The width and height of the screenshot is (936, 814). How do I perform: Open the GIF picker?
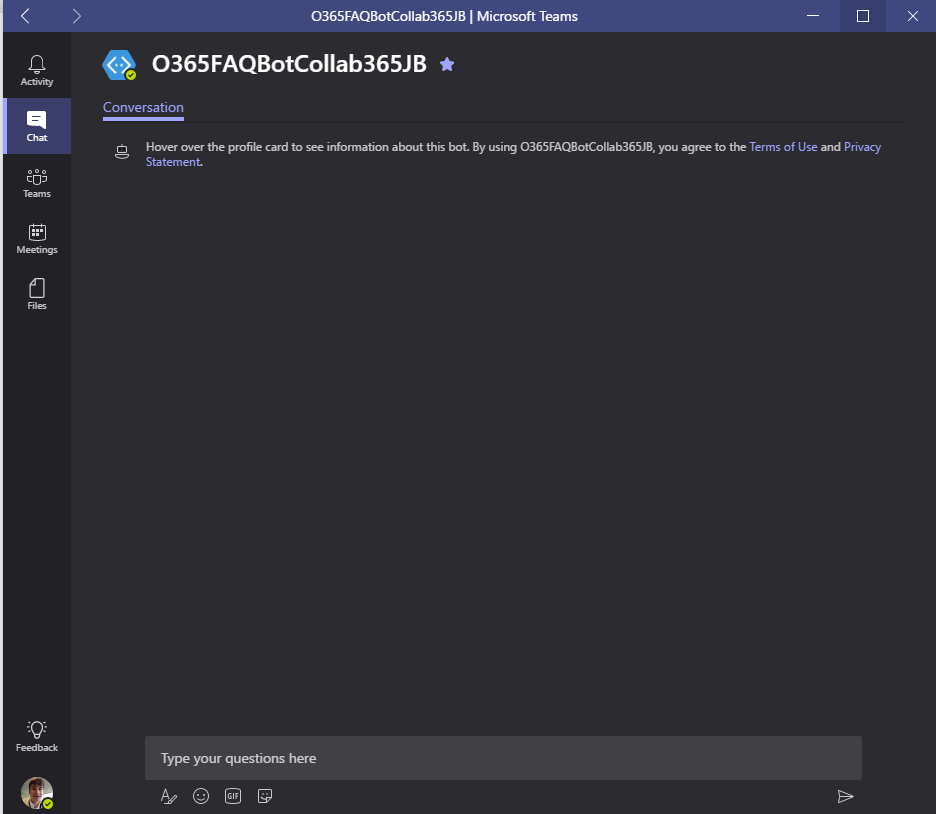click(233, 796)
